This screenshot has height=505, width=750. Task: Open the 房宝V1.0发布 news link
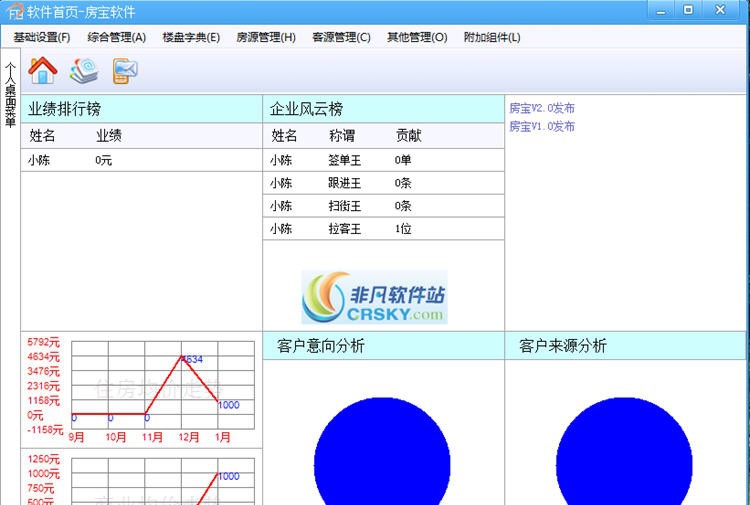(x=542, y=126)
